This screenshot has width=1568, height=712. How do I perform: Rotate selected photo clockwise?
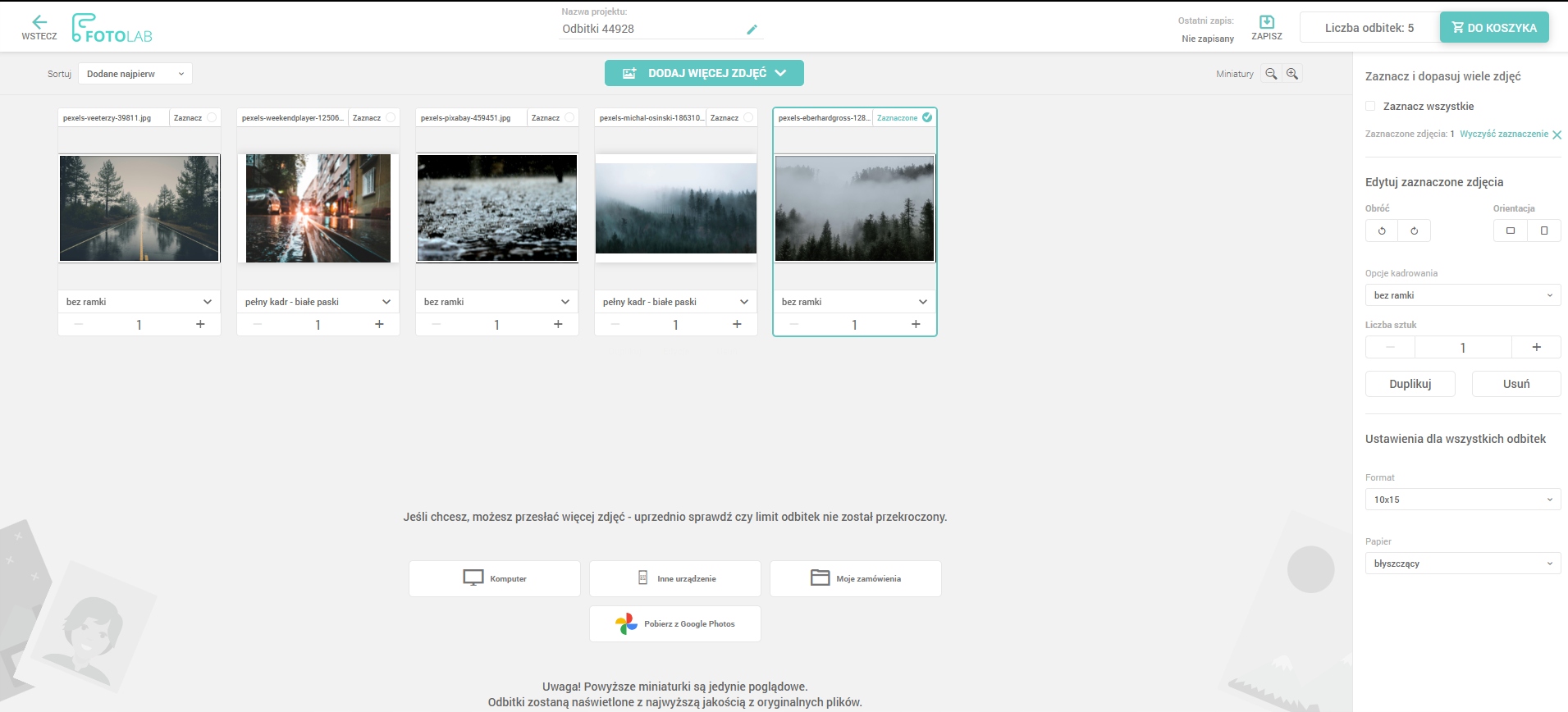click(x=1414, y=230)
